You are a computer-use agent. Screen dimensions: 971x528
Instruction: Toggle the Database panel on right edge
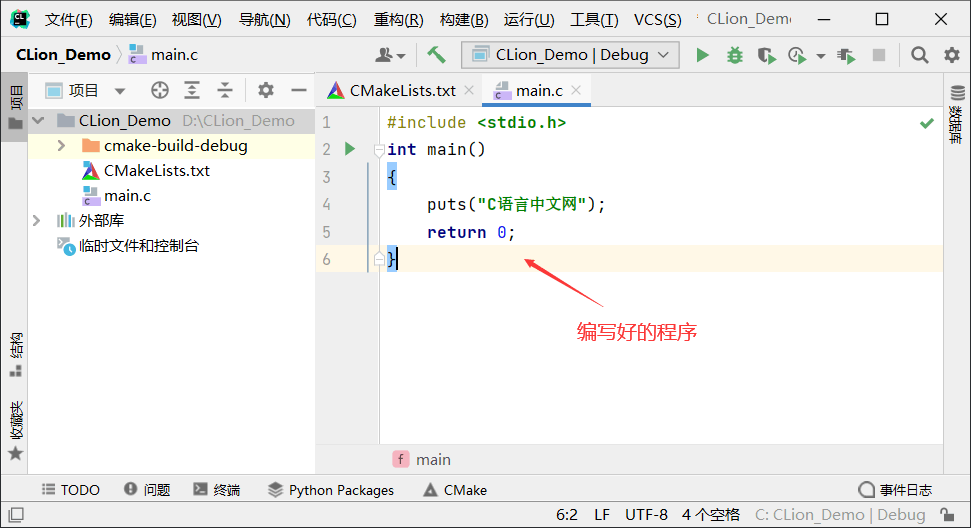coord(956,125)
